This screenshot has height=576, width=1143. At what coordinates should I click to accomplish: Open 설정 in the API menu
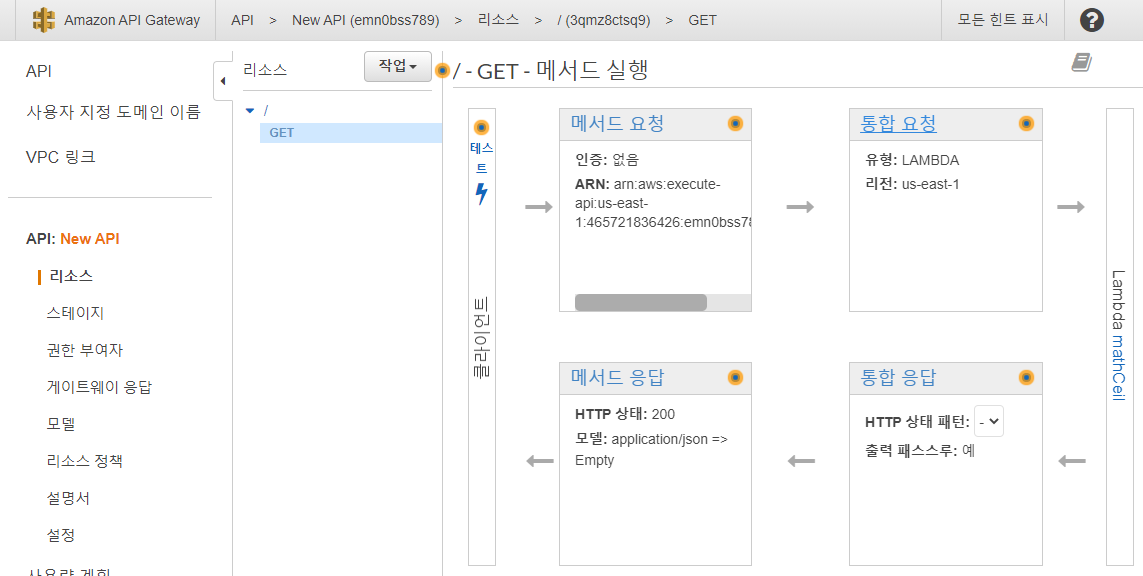tap(61, 535)
